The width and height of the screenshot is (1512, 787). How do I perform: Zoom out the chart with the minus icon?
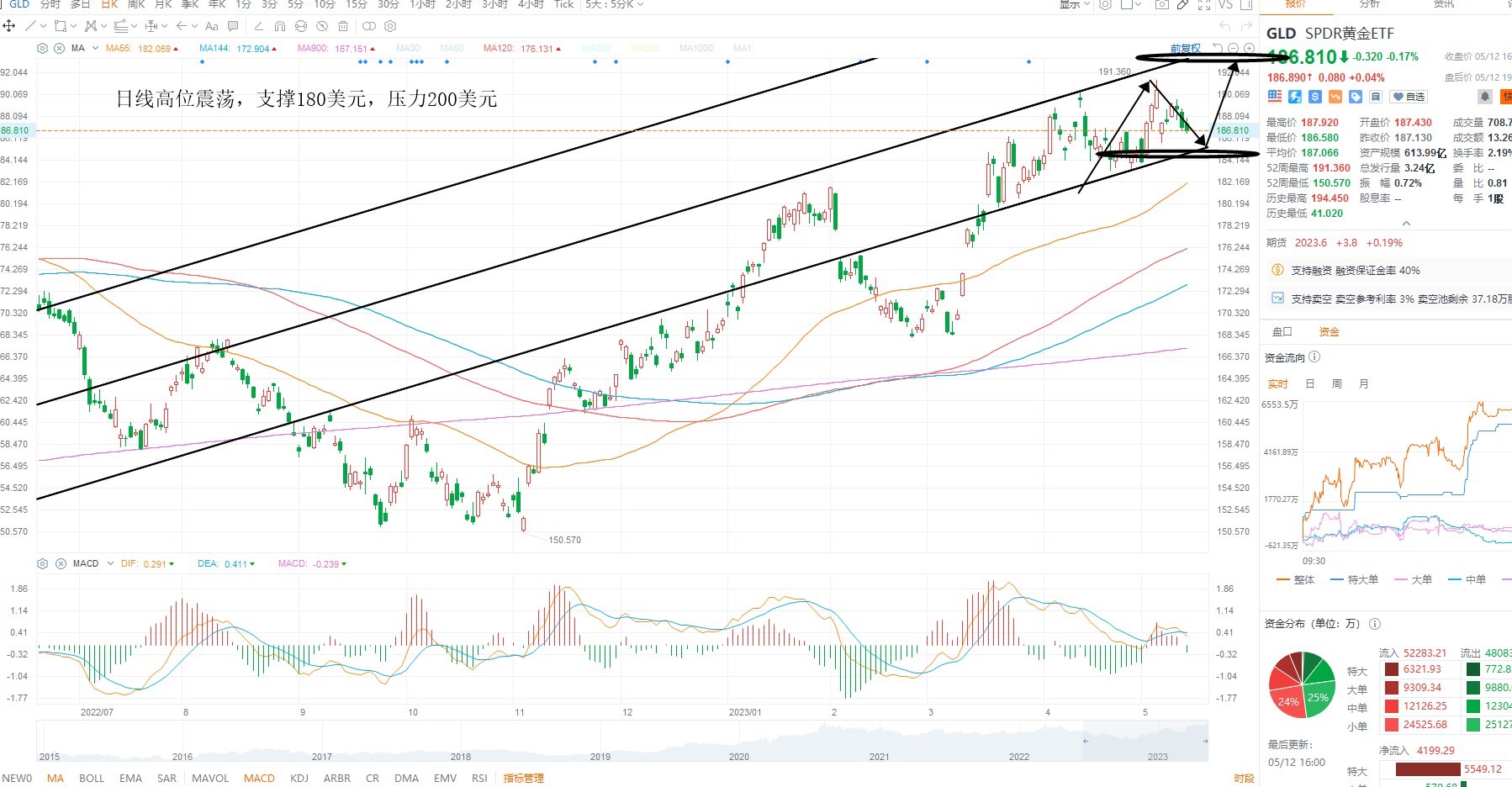point(1233,49)
